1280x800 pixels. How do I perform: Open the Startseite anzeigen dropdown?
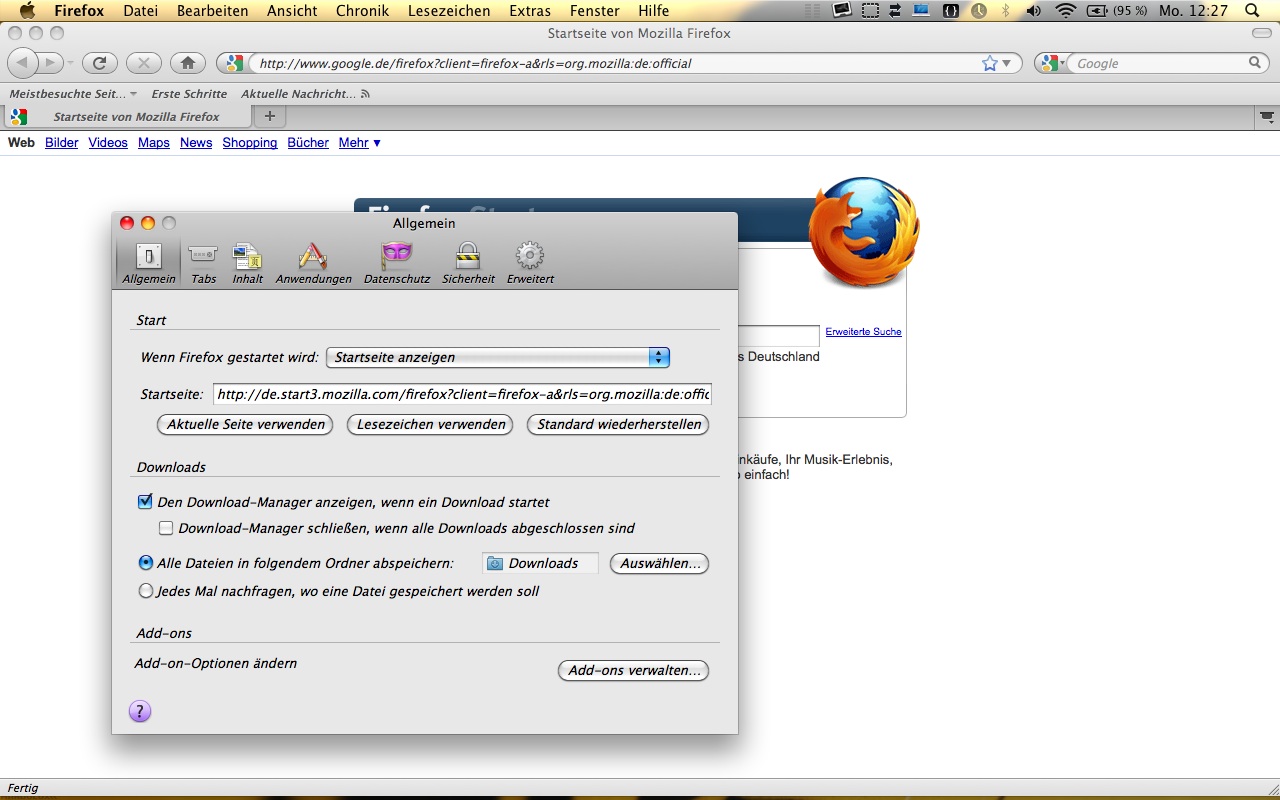(x=498, y=357)
